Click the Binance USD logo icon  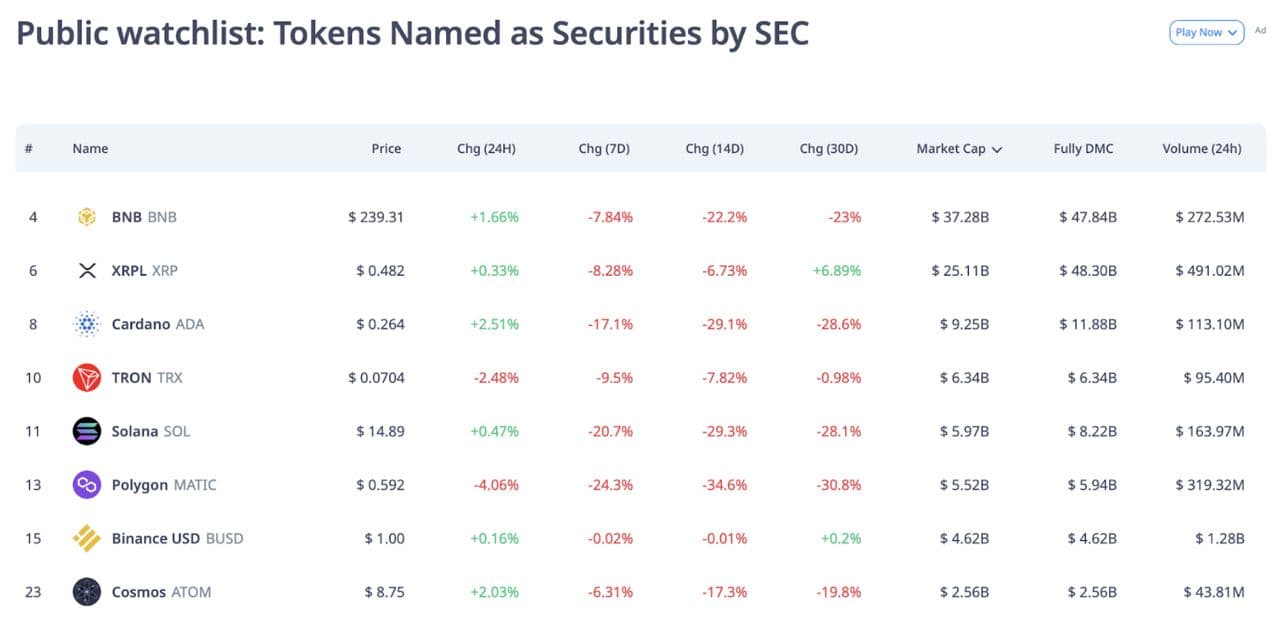coord(87,538)
